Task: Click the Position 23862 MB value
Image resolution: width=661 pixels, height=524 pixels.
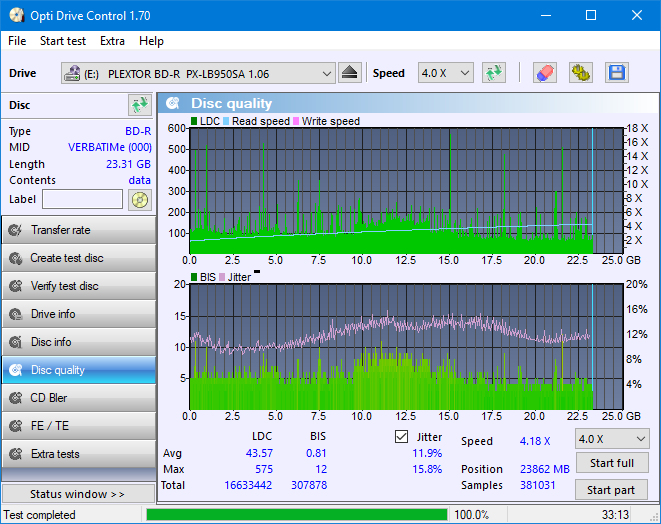Action: [x=545, y=469]
